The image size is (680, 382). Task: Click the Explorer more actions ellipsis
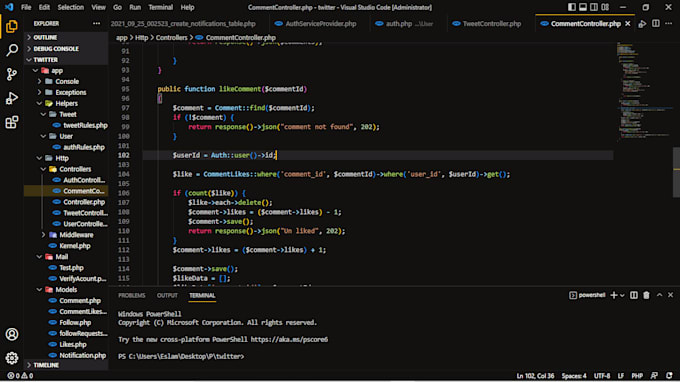click(x=96, y=23)
